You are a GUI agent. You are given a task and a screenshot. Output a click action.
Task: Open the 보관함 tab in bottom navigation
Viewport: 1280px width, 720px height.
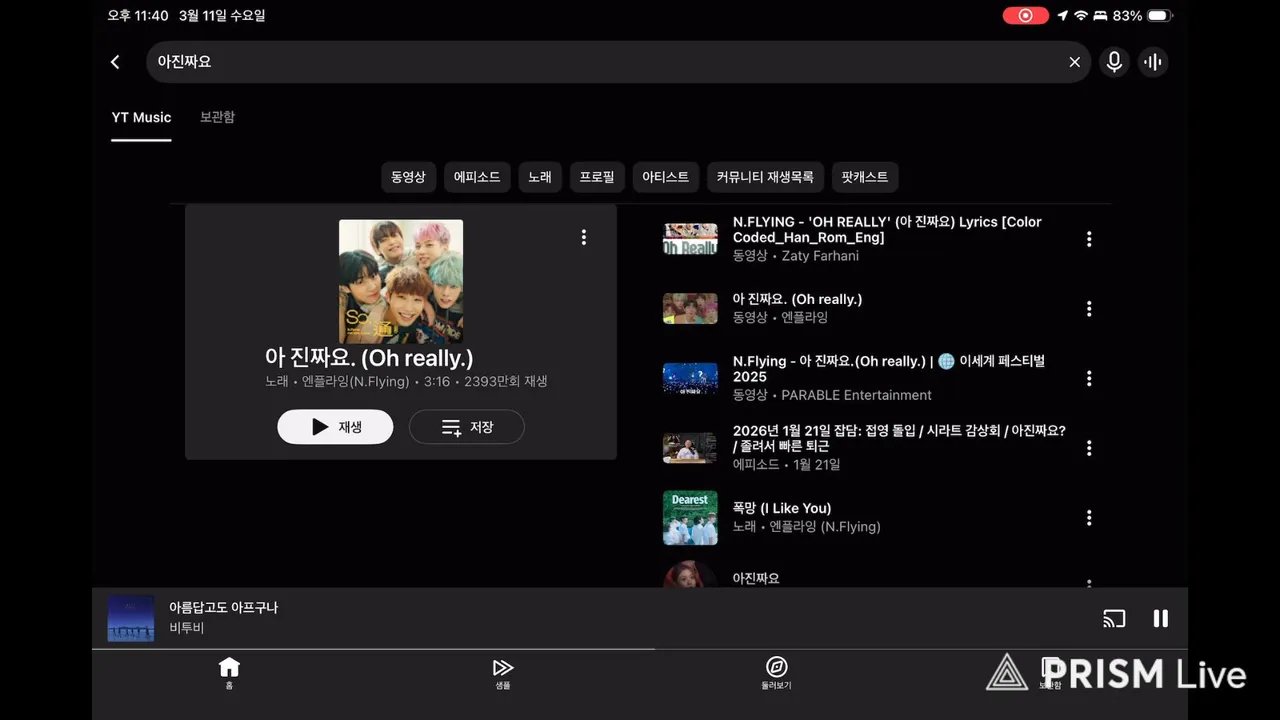(1050, 673)
